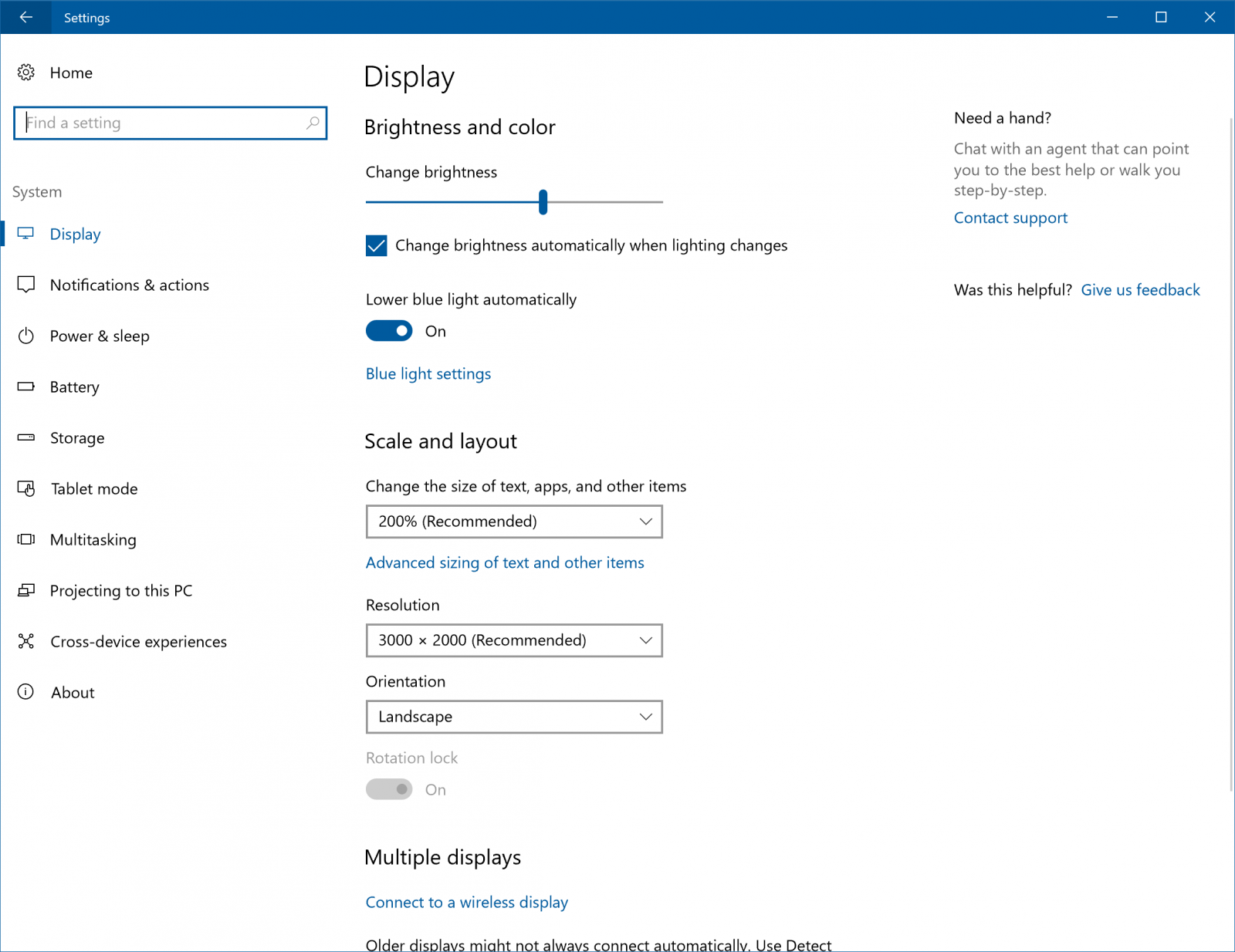Click the Projecting to this PC icon
Image resolution: width=1235 pixels, height=952 pixels.
[x=27, y=590]
